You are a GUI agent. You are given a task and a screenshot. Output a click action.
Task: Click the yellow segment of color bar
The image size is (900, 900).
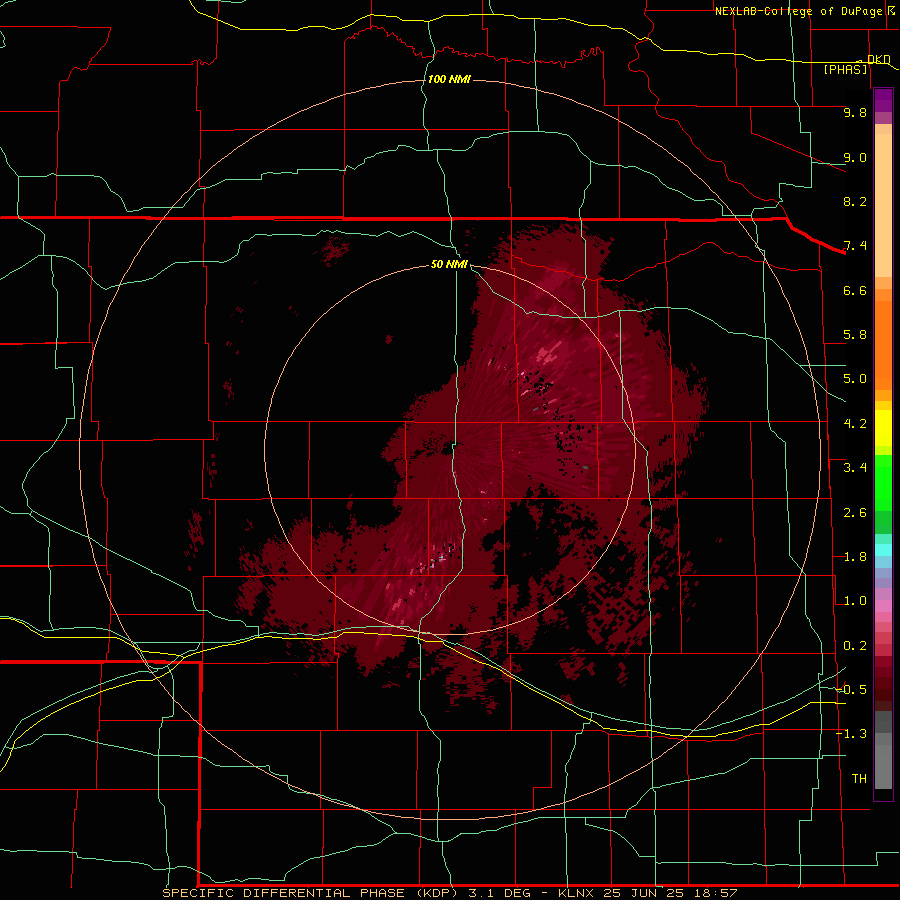pyautogui.click(x=883, y=428)
